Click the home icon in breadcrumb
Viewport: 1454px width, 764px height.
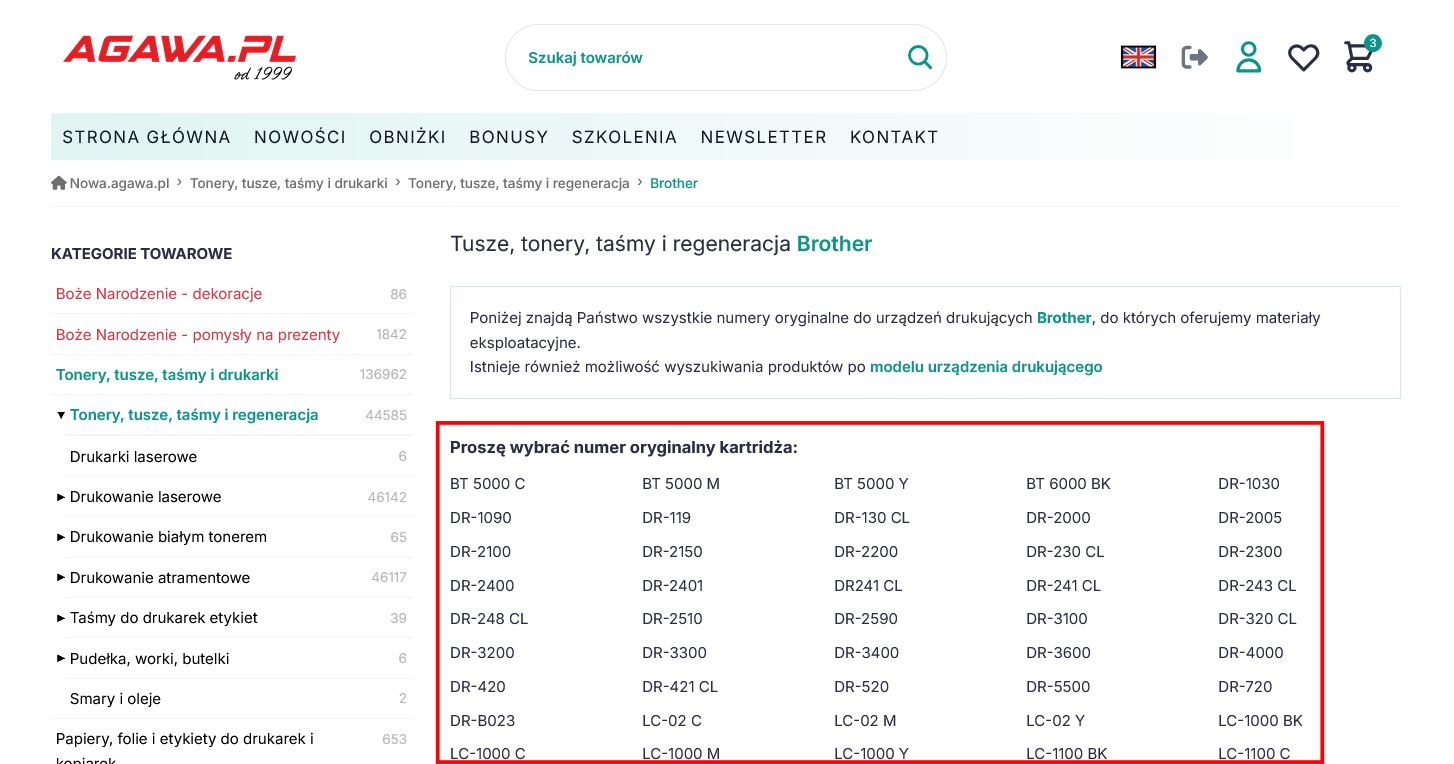[59, 183]
